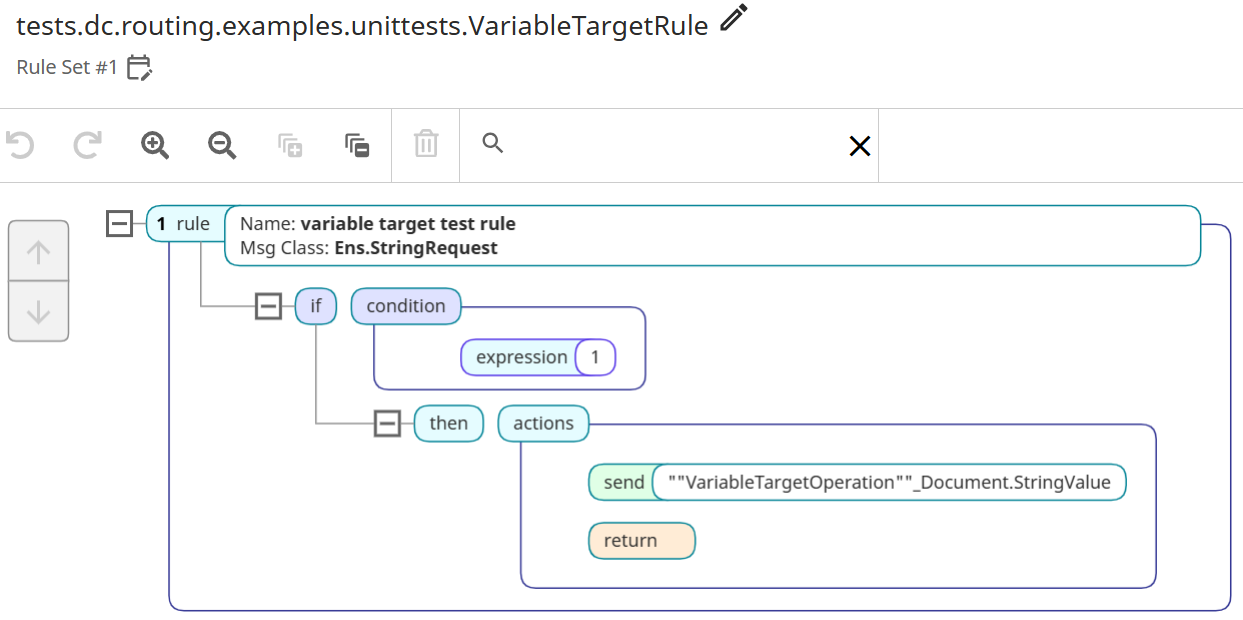Type in the rule search field
1243x620 pixels.
coord(670,146)
